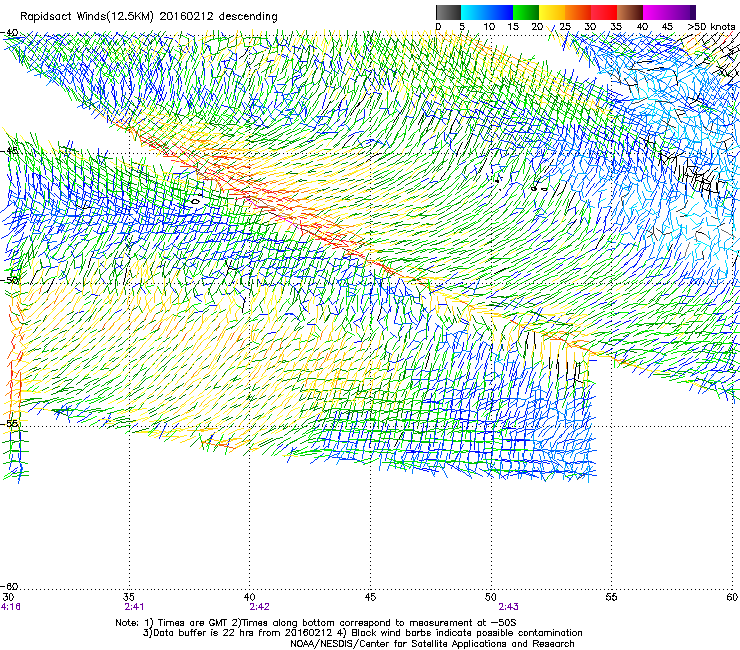The width and height of the screenshot is (740, 650).
Task: Click the 'Rapidscat Winds(12.5KM)' title text
Action: point(87,17)
